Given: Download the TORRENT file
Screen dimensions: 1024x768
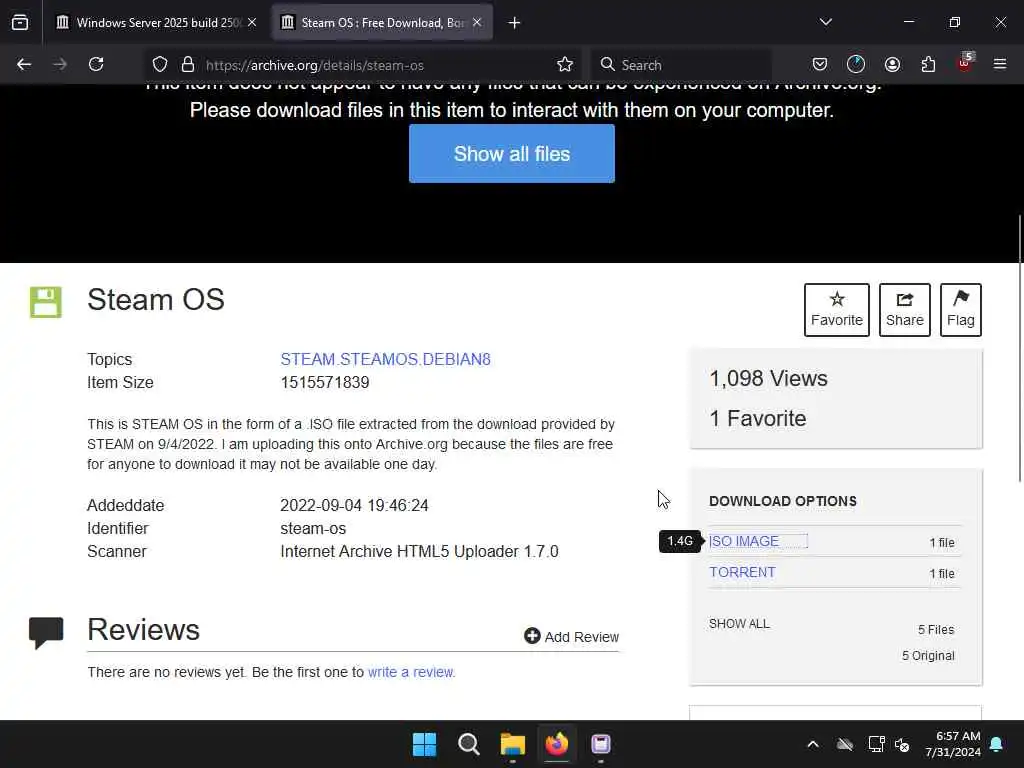Looking at the screenshot, I should click(743, 573).
